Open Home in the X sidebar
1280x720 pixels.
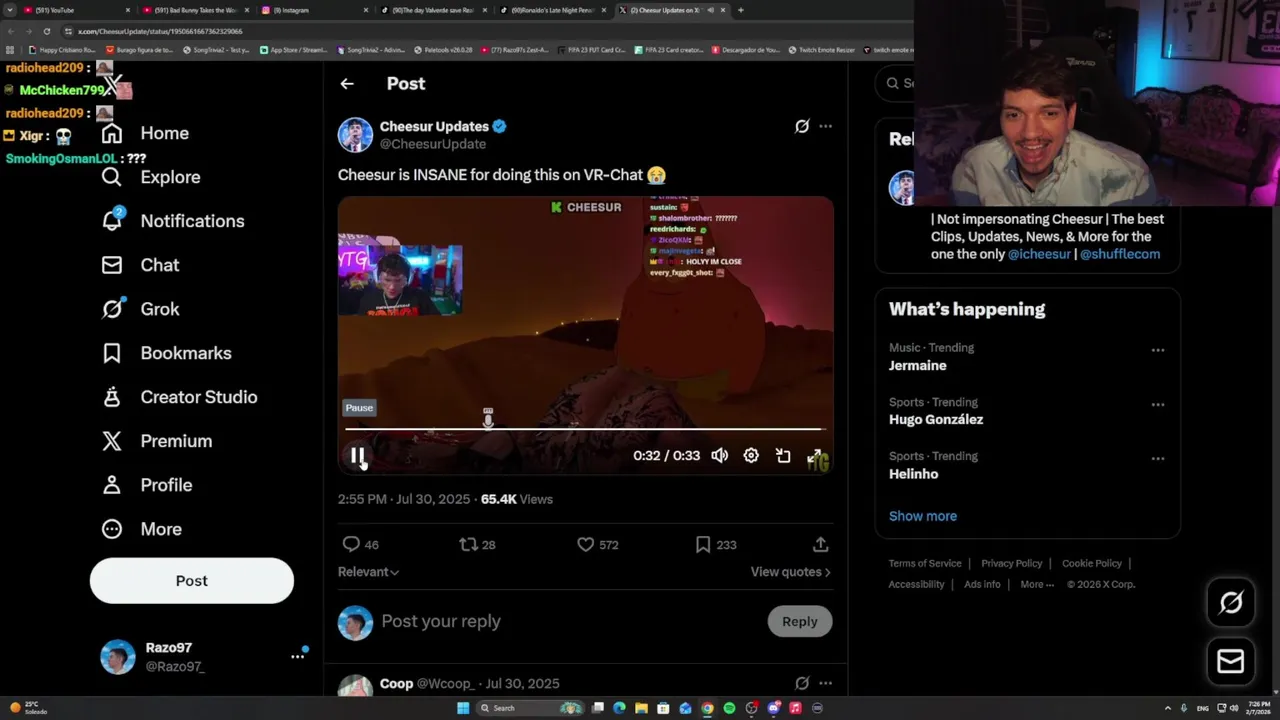click(x=145, y=133)
